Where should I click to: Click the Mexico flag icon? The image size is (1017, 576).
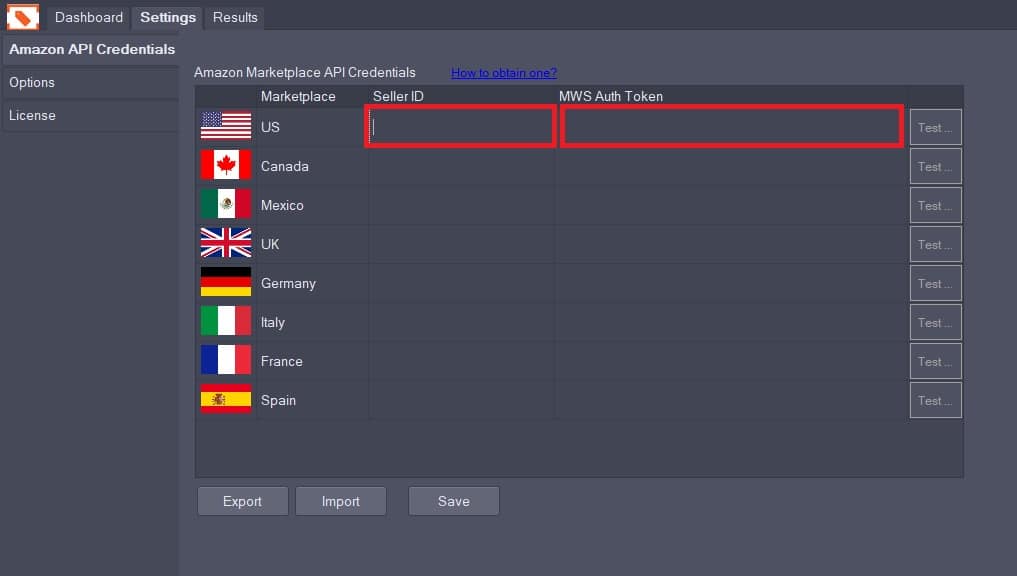coord(226,204)
